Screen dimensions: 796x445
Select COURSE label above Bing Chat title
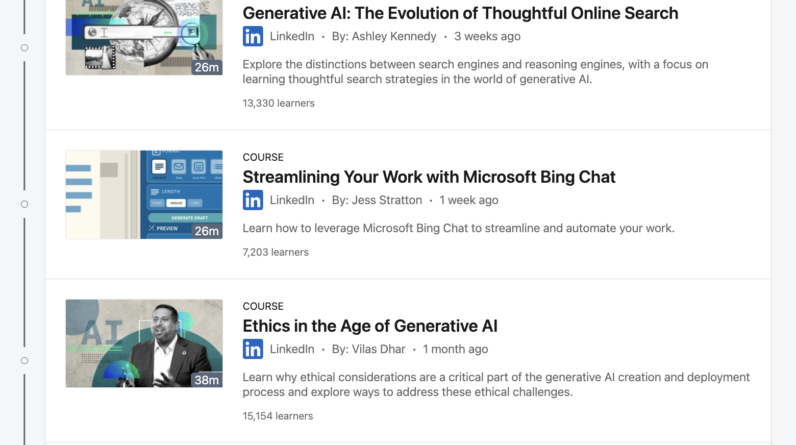coord(263,157)
